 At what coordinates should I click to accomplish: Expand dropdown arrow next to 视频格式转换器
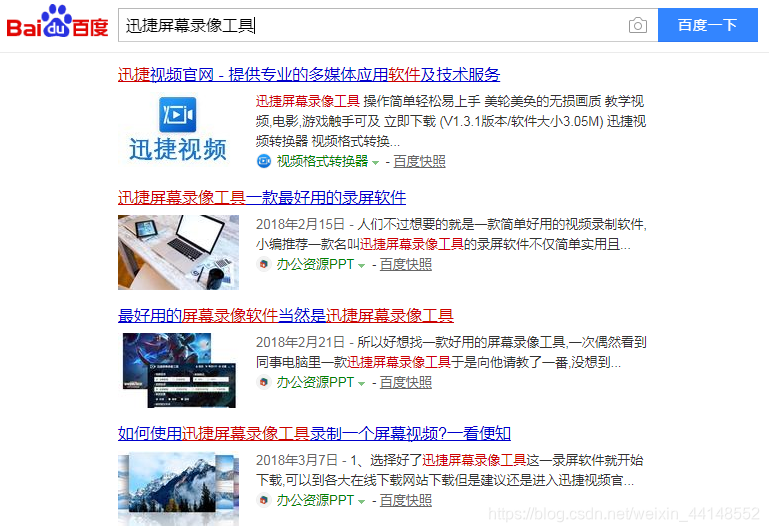pyautogui.click(x=375, y=162)
